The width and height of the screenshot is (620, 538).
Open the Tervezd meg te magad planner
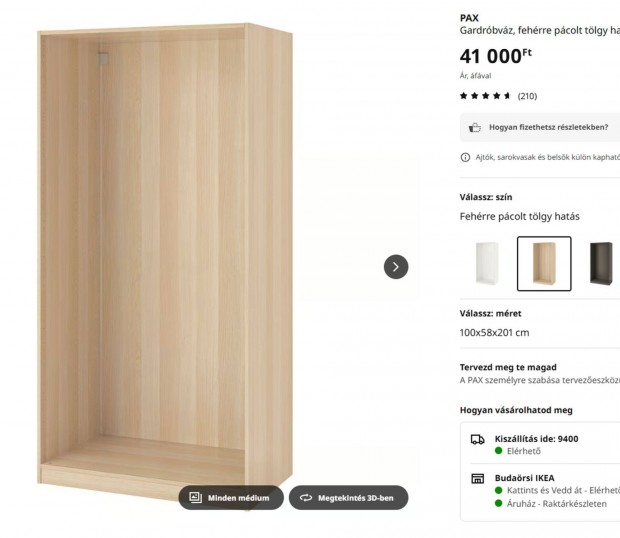508,367
